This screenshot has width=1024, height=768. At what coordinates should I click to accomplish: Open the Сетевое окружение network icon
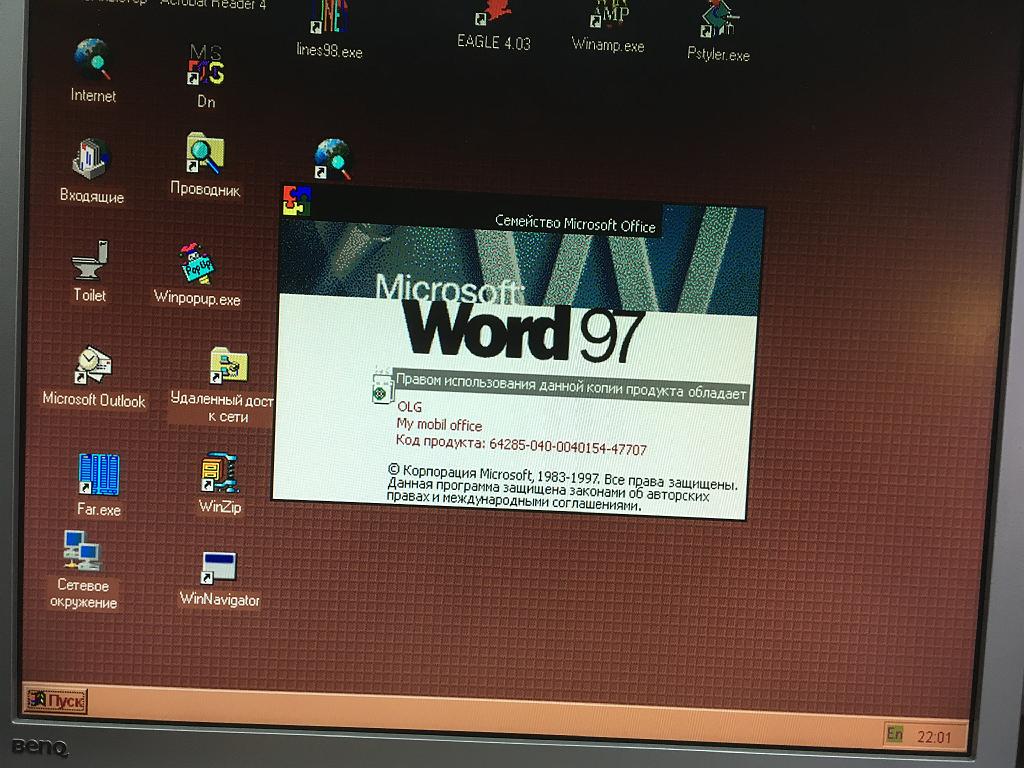coord(83,551)
